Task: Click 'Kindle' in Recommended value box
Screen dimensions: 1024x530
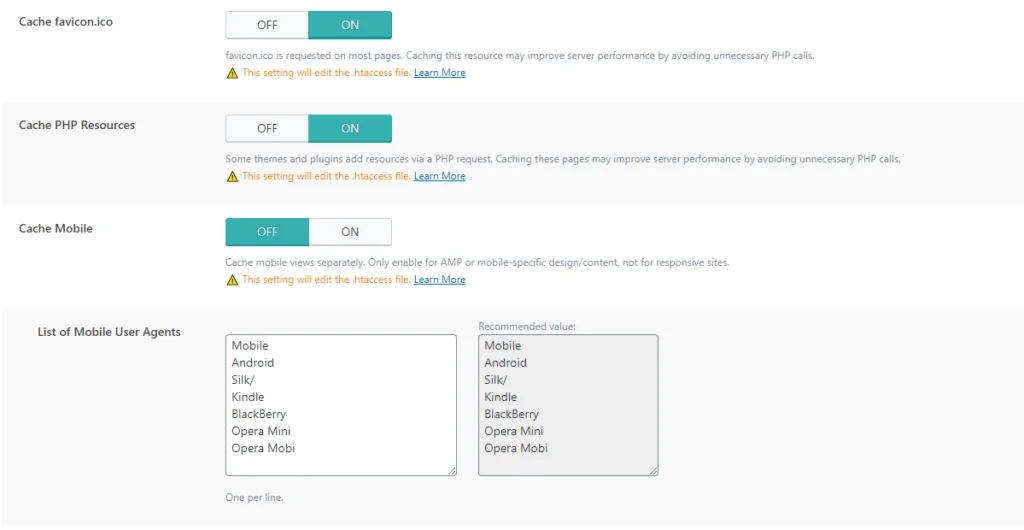Action: pyautogui.click(x=500, y=397)
